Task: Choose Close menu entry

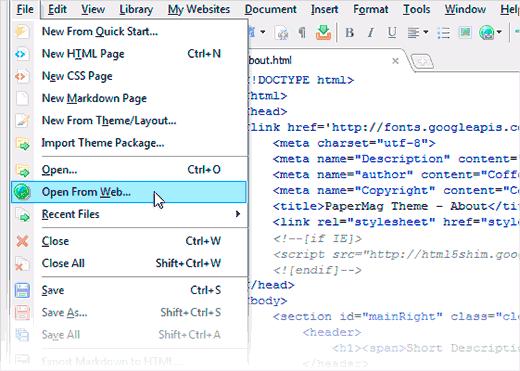Action: click(x=129, y=241)
